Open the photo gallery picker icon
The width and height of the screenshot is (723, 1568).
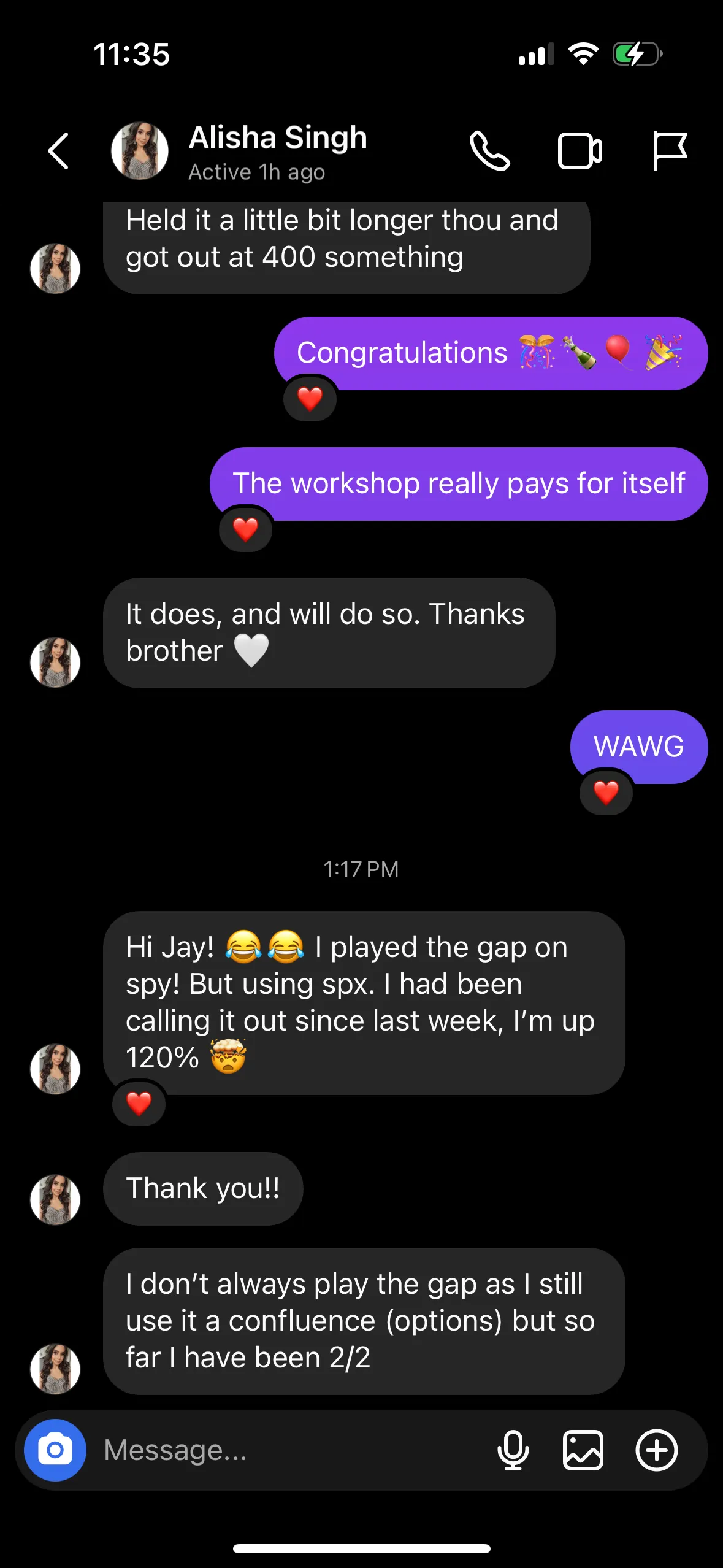583,1450
